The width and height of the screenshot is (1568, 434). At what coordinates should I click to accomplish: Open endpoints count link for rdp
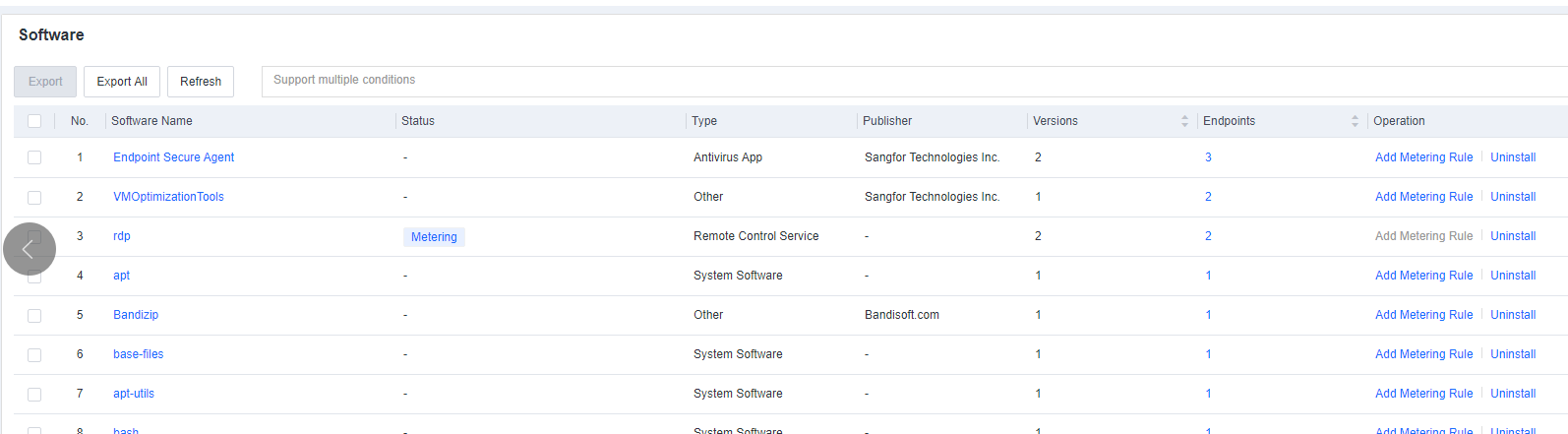click(1208, 236)
